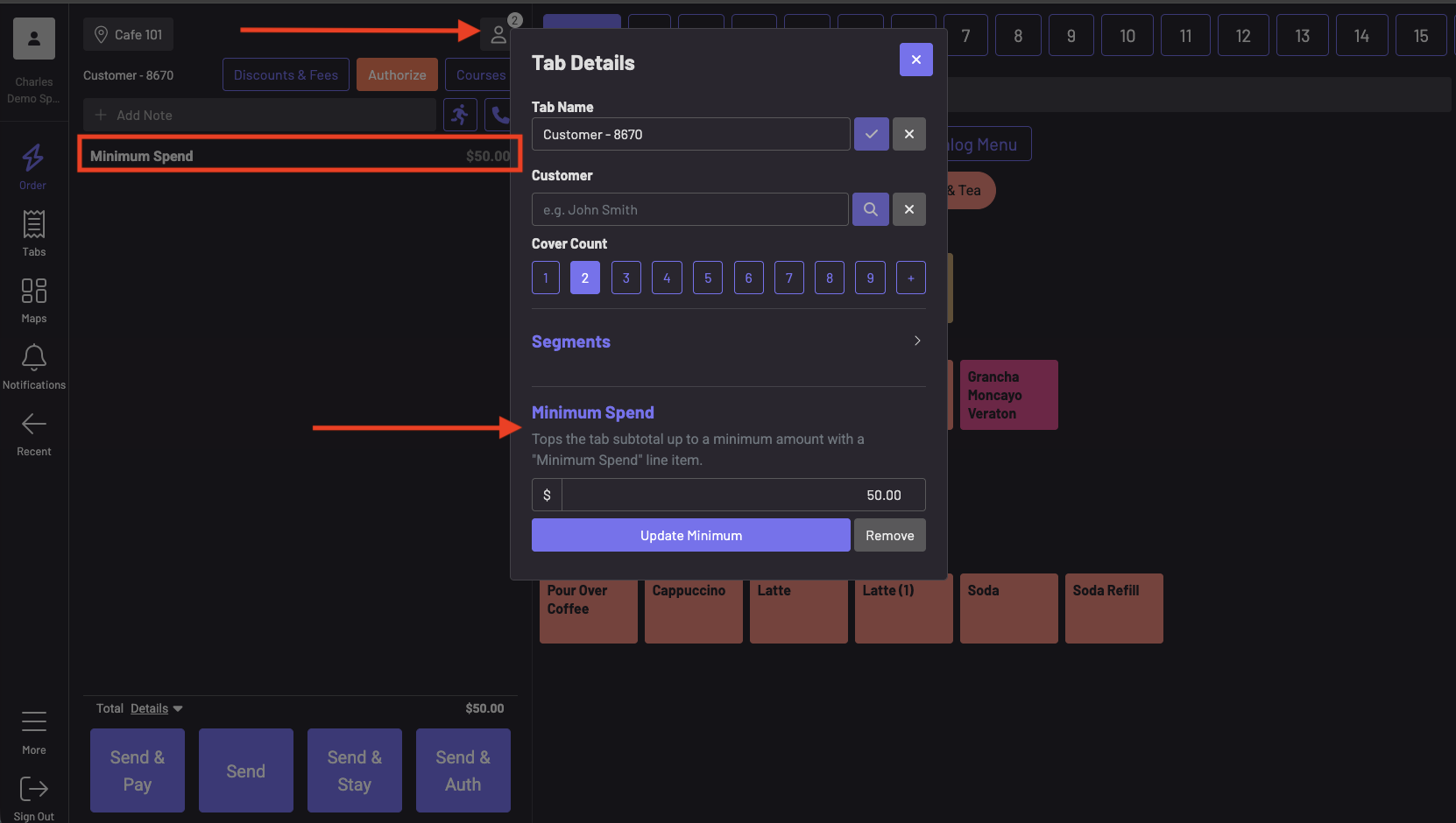Select seat tab 15
Image resolution: width=1456 pixels, height=823 pixels.
pos(1421,35)
